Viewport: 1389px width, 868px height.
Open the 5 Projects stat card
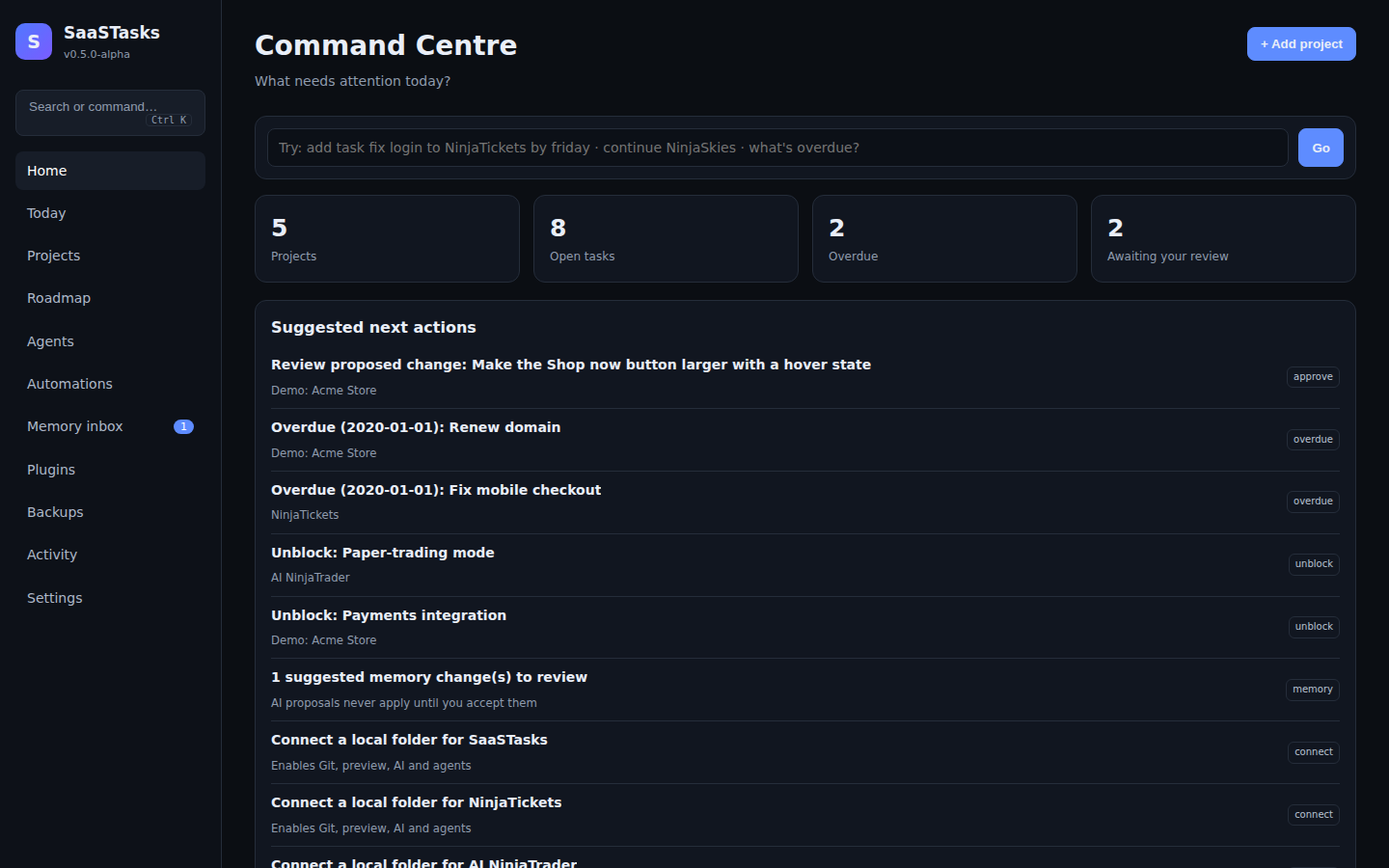tap(387, 239)
